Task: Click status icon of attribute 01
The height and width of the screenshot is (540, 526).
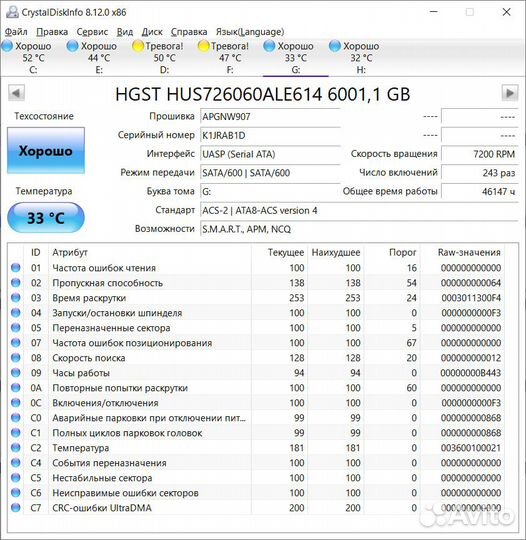Action: pyautogui.click(x=16, y=267)
